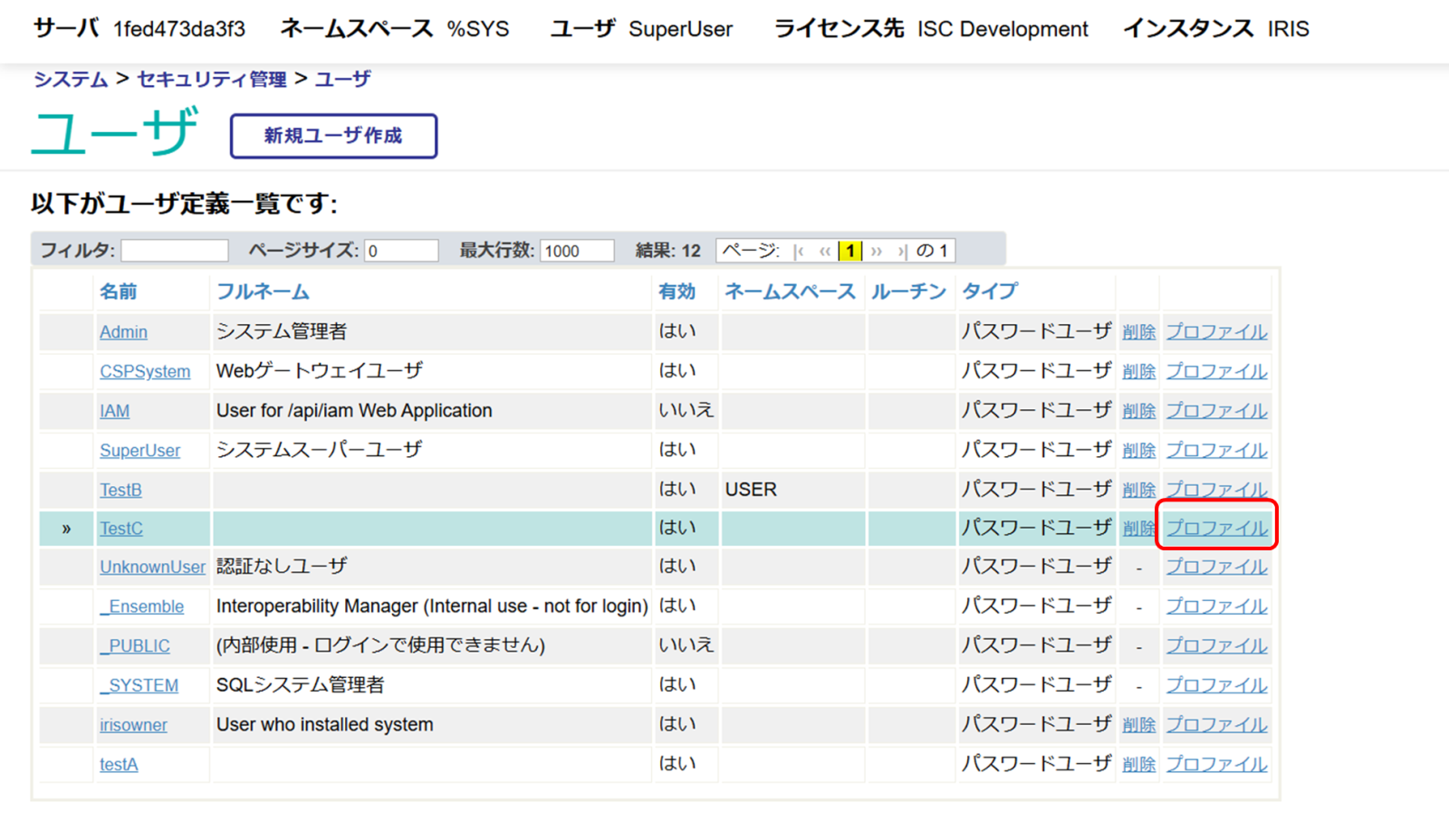Click the 新規ユーザ作成 button

333,136
